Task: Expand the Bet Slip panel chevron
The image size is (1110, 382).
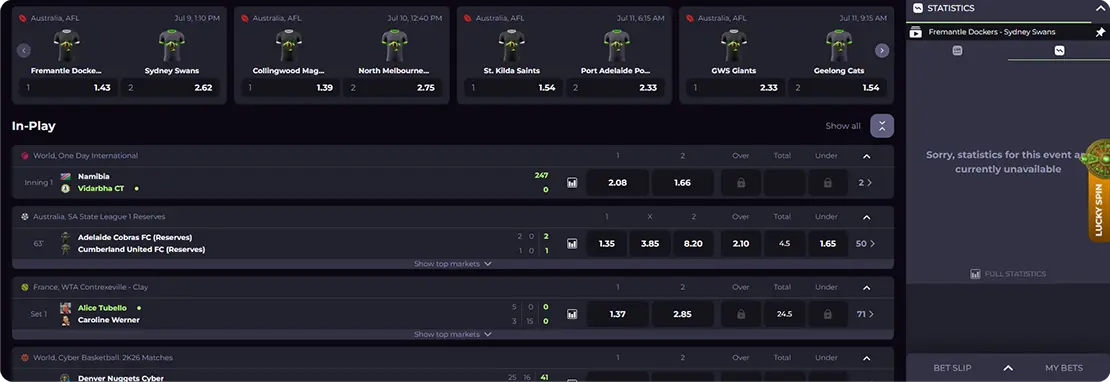Action: (1008, 368)
